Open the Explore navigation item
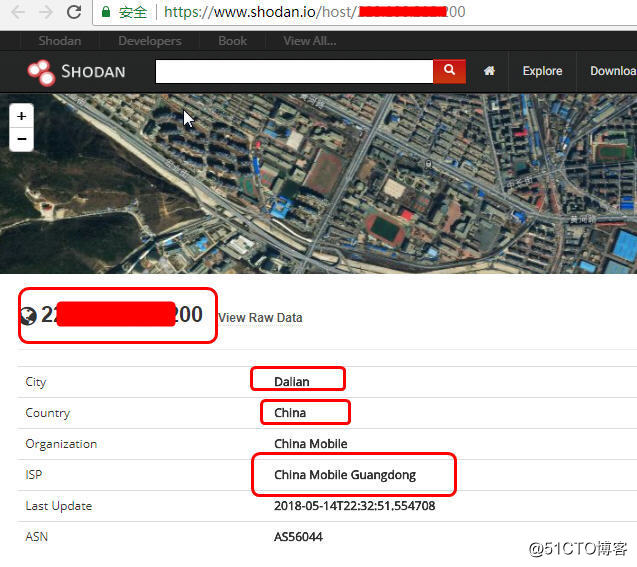The width and height of the screenshot is (637, 567). 542,71
